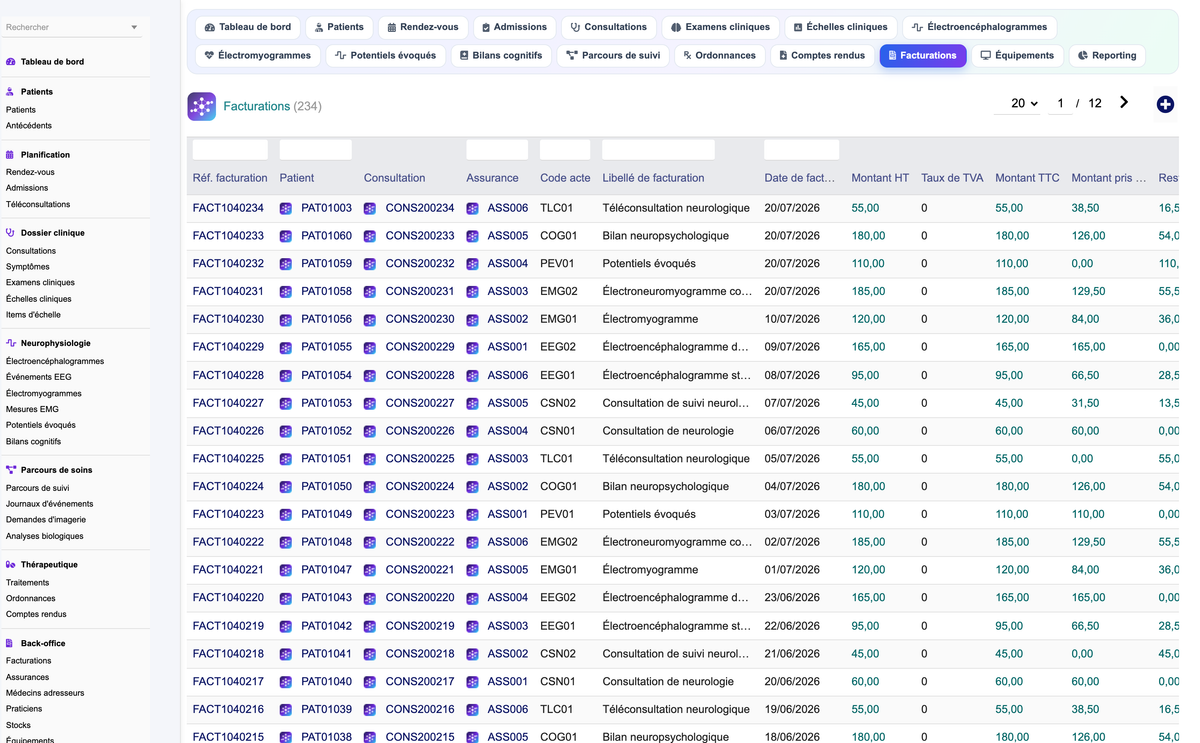Open invoice FACT1040234
The width and height of the screenshot is (1200, 743).
point(228,208)
